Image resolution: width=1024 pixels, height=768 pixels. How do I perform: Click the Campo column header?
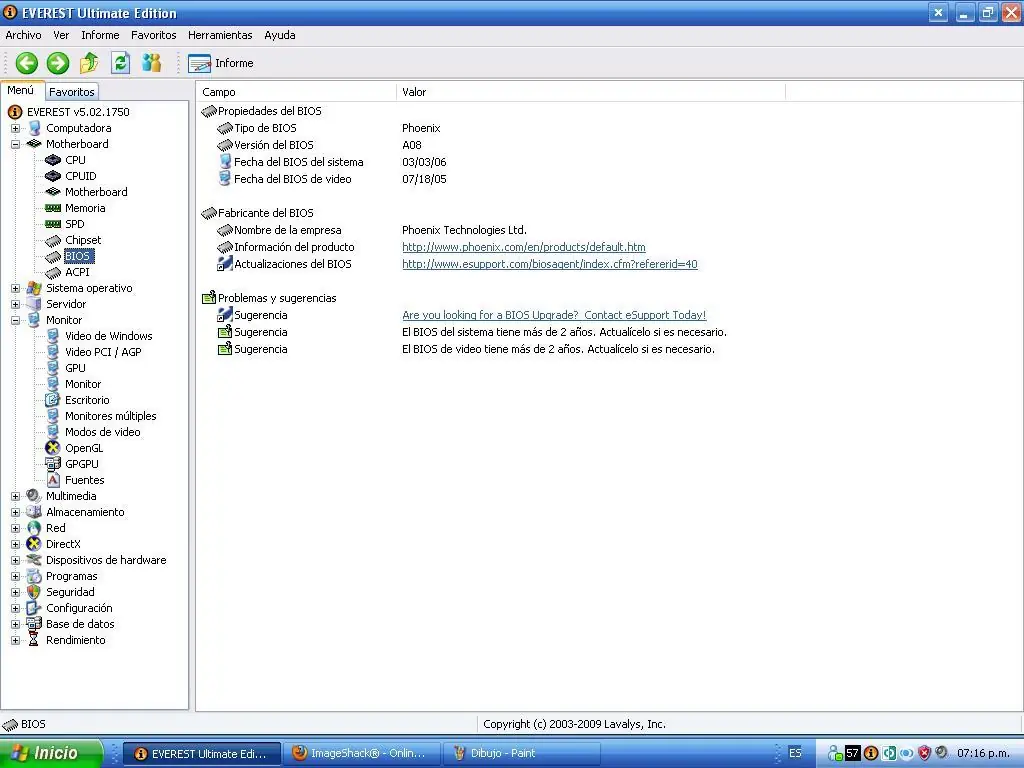[296, 92]
